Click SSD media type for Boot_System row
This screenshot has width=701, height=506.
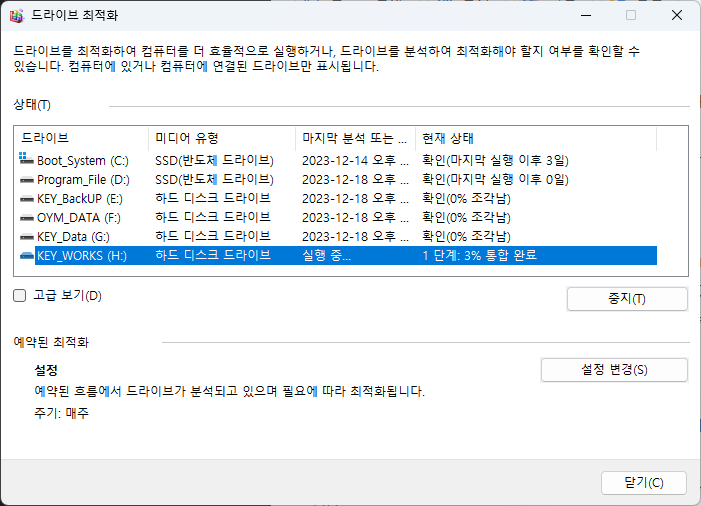(x=214, y=160)
